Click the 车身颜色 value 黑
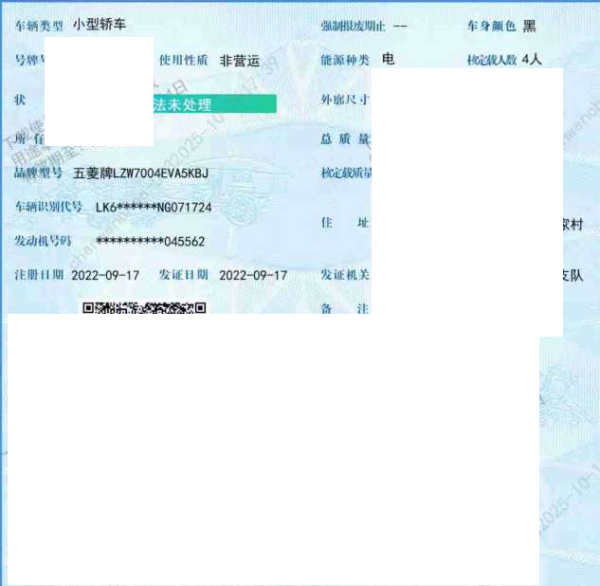The height and width of the screenshot is (586, 600). pyautogui.click(x=529, y=26)
